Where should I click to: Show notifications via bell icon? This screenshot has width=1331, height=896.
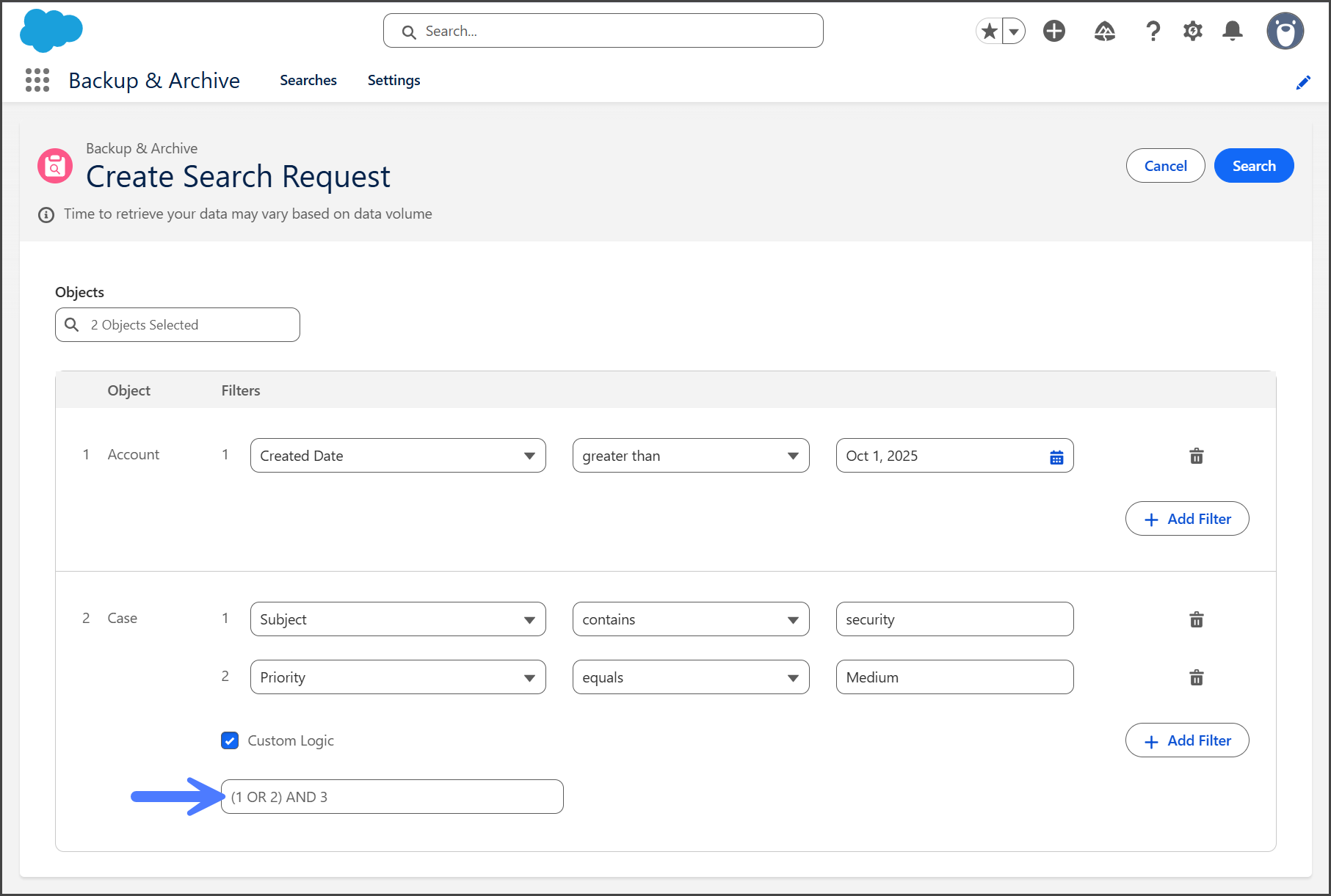[x=1233, y=31]
